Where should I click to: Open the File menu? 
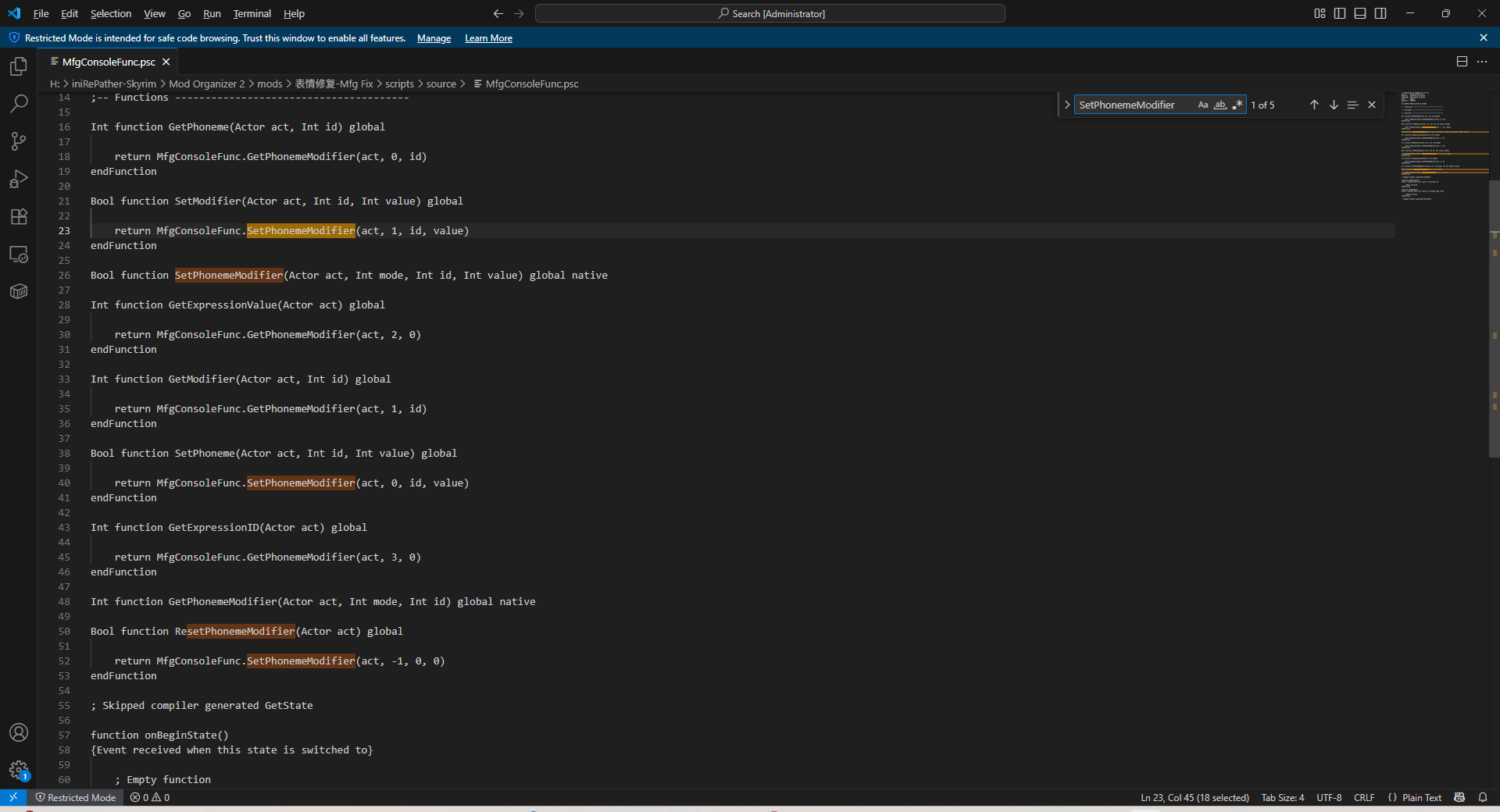41,13
